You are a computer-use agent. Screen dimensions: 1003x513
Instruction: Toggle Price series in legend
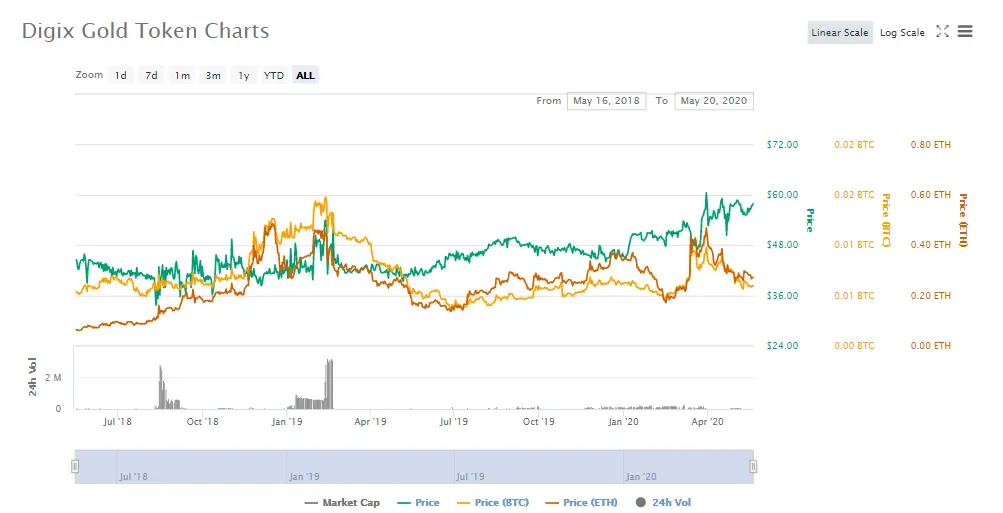(x=418, y=503)
